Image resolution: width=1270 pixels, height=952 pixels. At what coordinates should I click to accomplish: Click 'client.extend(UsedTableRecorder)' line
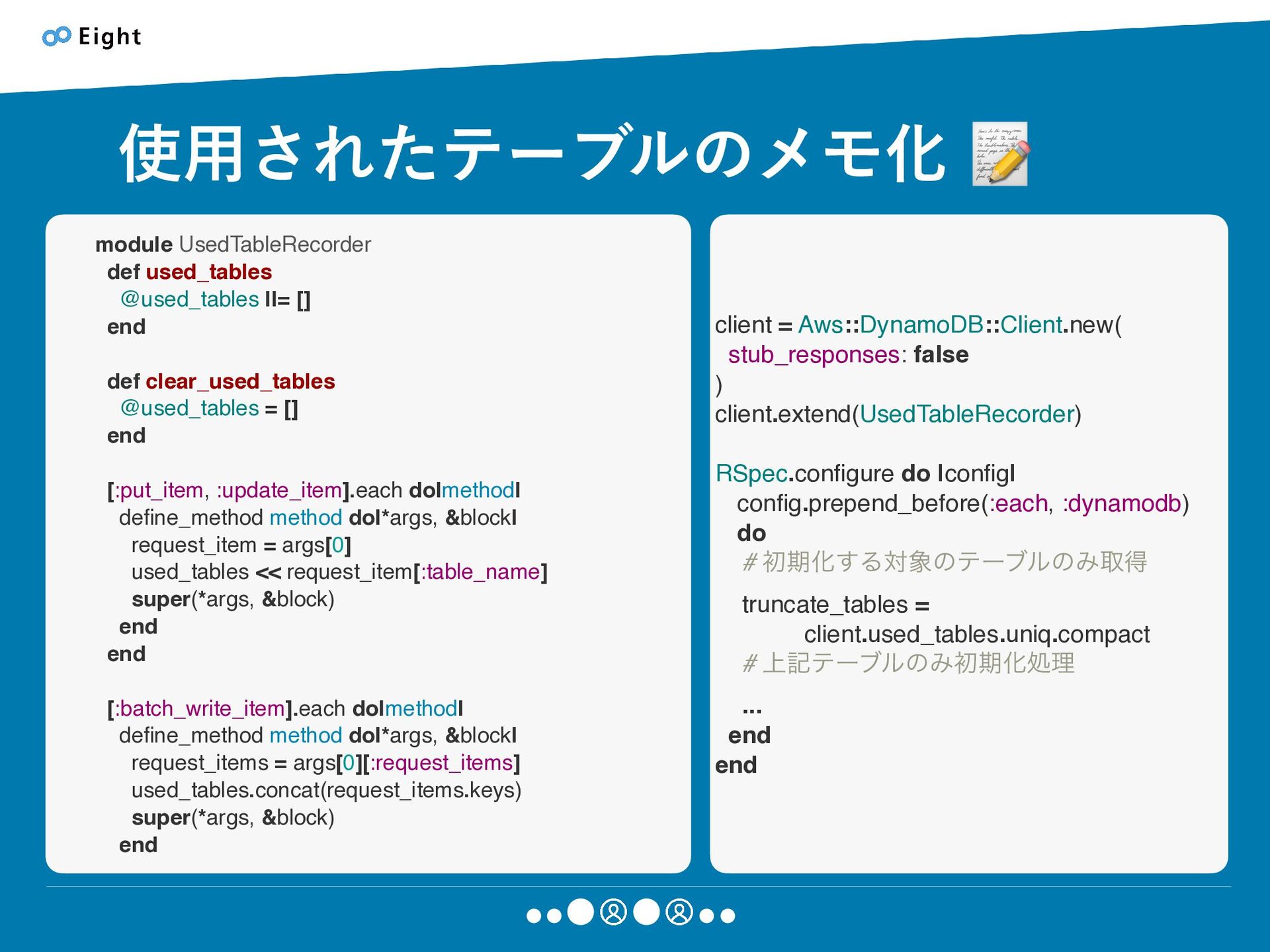(898, 415)
